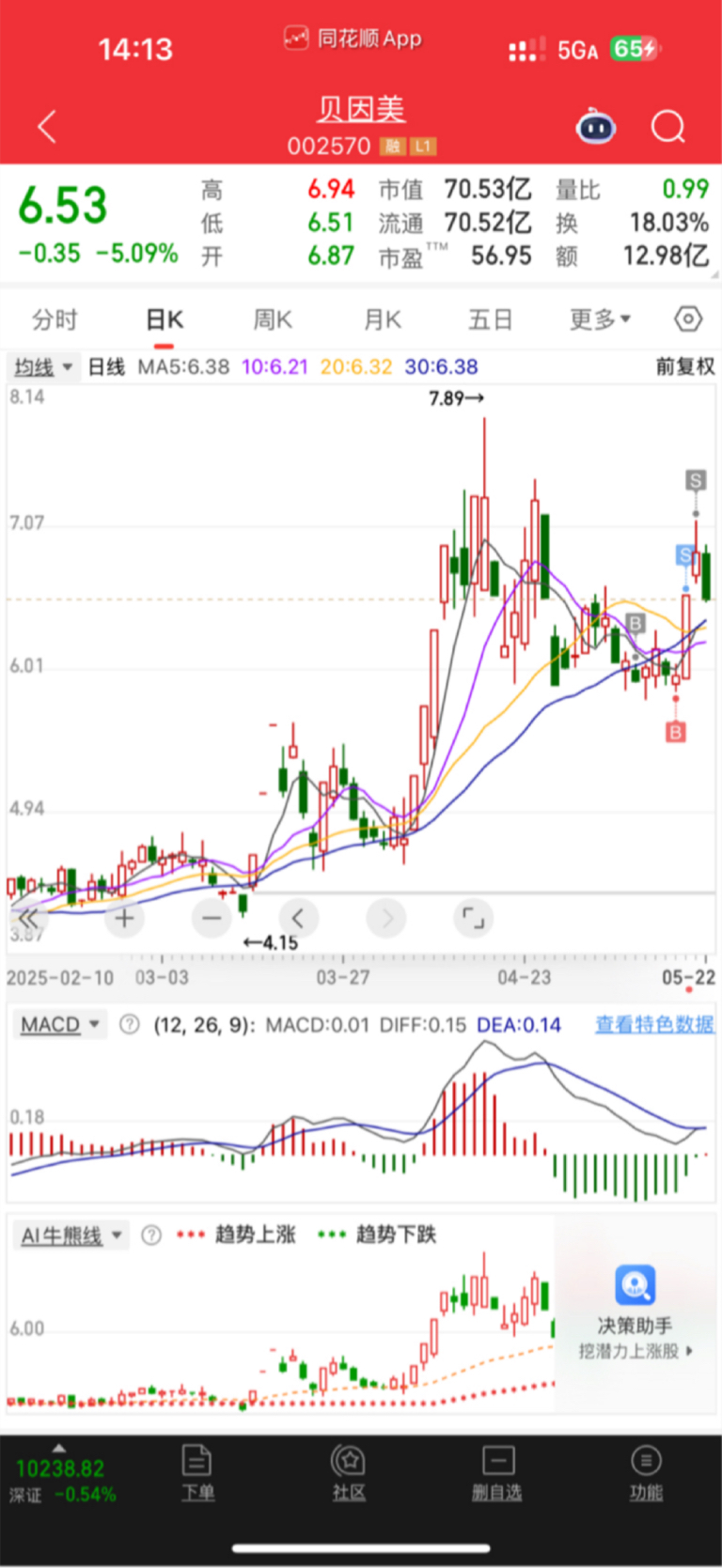Tap the blue S sell marker

(684, 555)
